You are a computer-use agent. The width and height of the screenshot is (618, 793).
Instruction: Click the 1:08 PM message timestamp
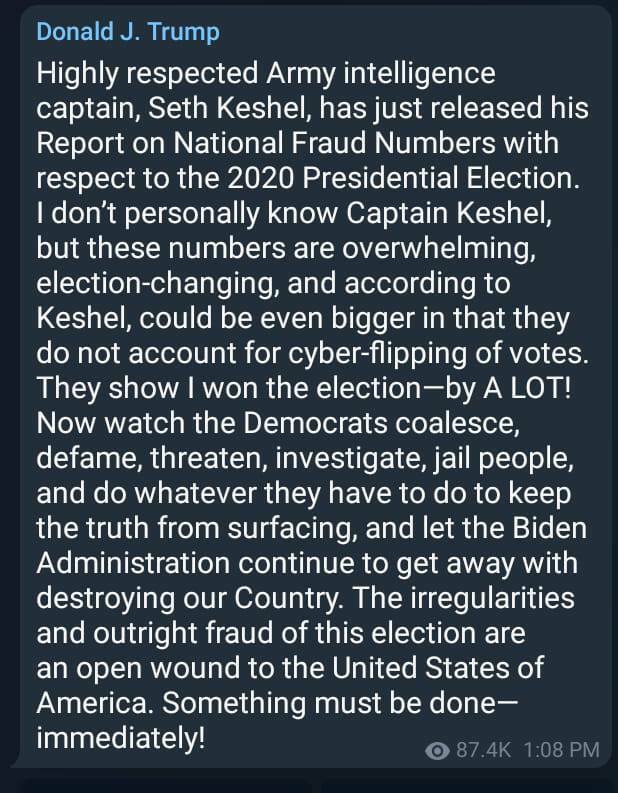(561, 750)
